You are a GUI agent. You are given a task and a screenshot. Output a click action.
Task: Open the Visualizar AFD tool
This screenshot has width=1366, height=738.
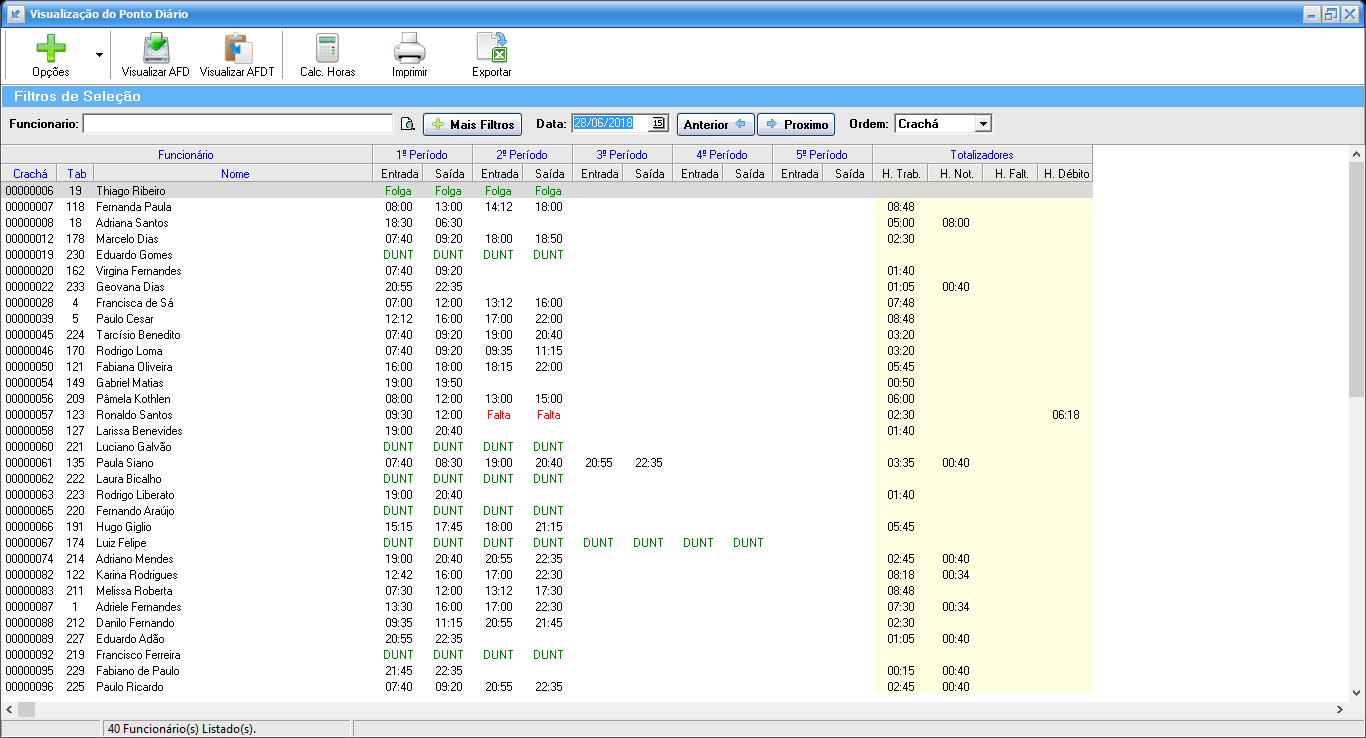click(155, 50)
